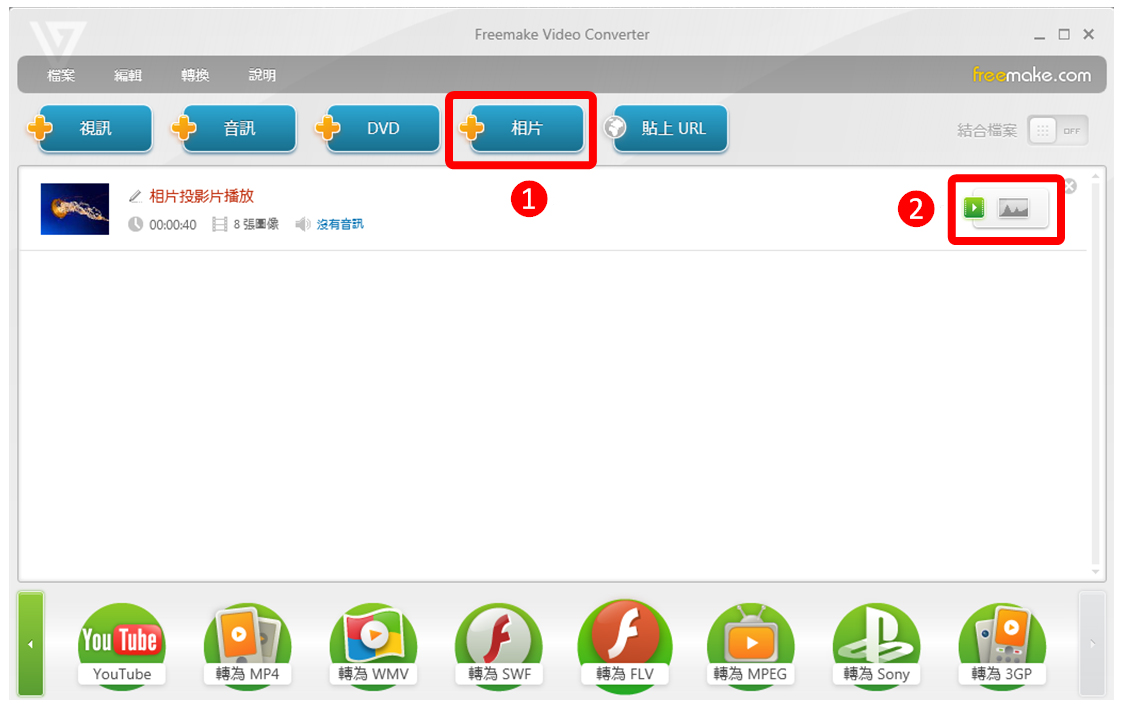Choose 轉為 SWF output format
Viewport: 1121px width, 708px height.
pos(499,646)
